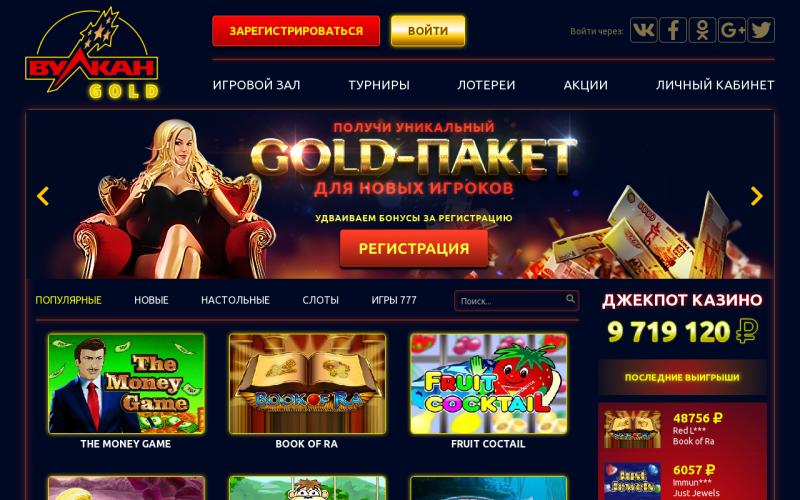Show the previous banner slide arrow
Image resolution: width=800 pixels, height=500 pixels.
pos(43,196)
